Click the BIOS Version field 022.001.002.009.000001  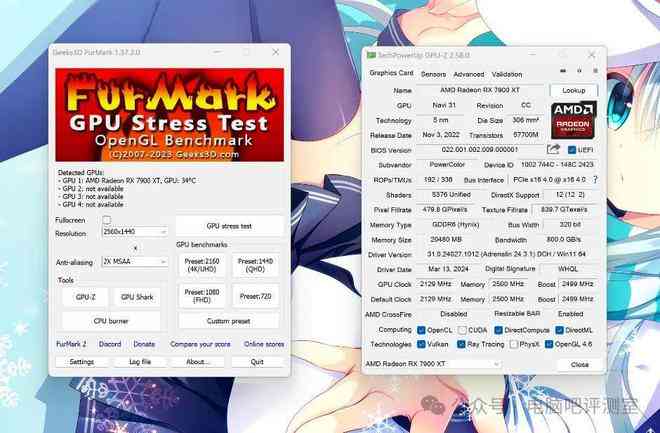point(480,149)
